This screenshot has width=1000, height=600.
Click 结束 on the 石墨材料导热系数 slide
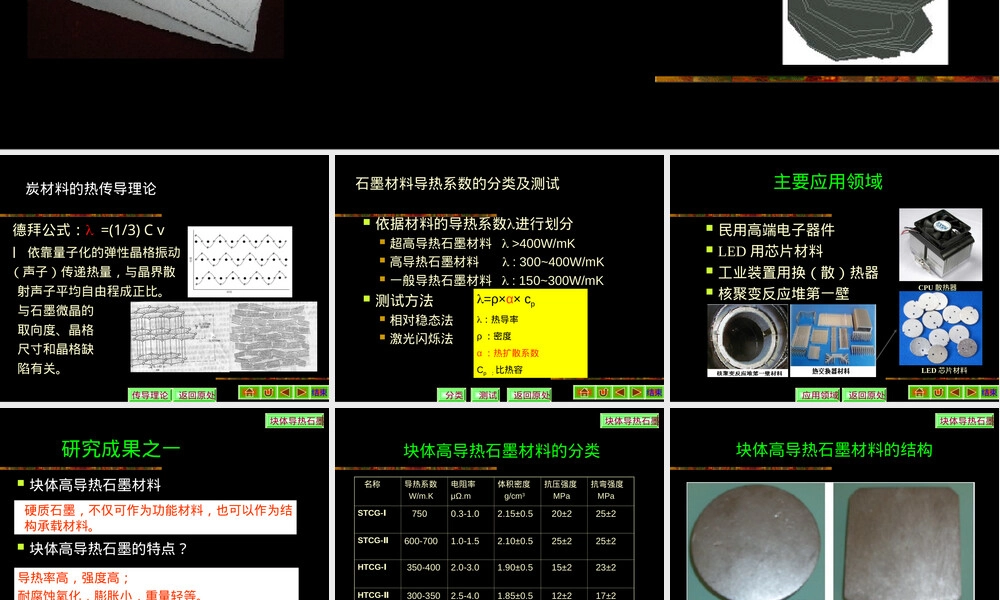click(x=654, y=393)
